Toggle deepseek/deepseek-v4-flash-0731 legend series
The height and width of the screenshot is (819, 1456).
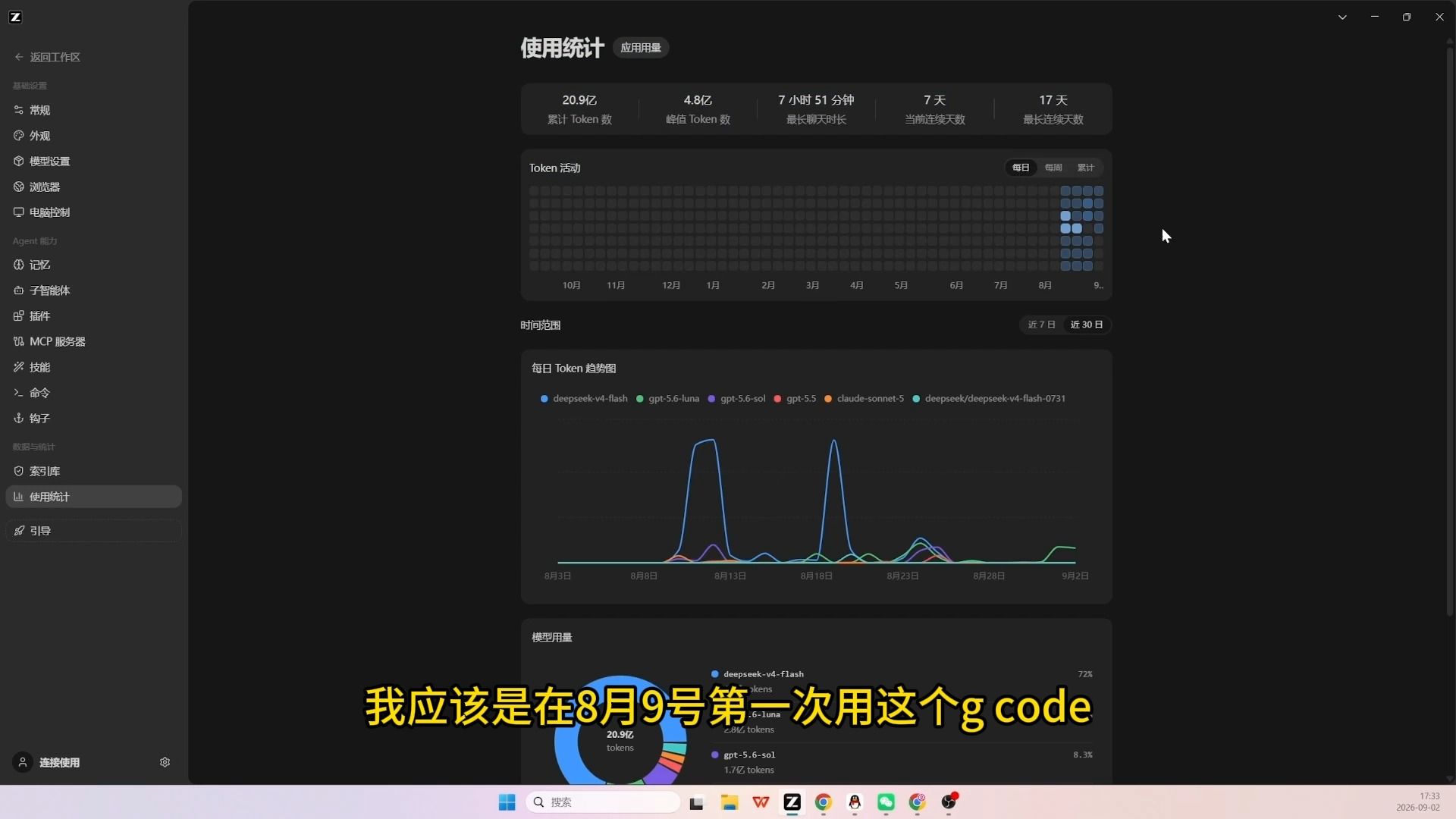click(x=989, y=399)
